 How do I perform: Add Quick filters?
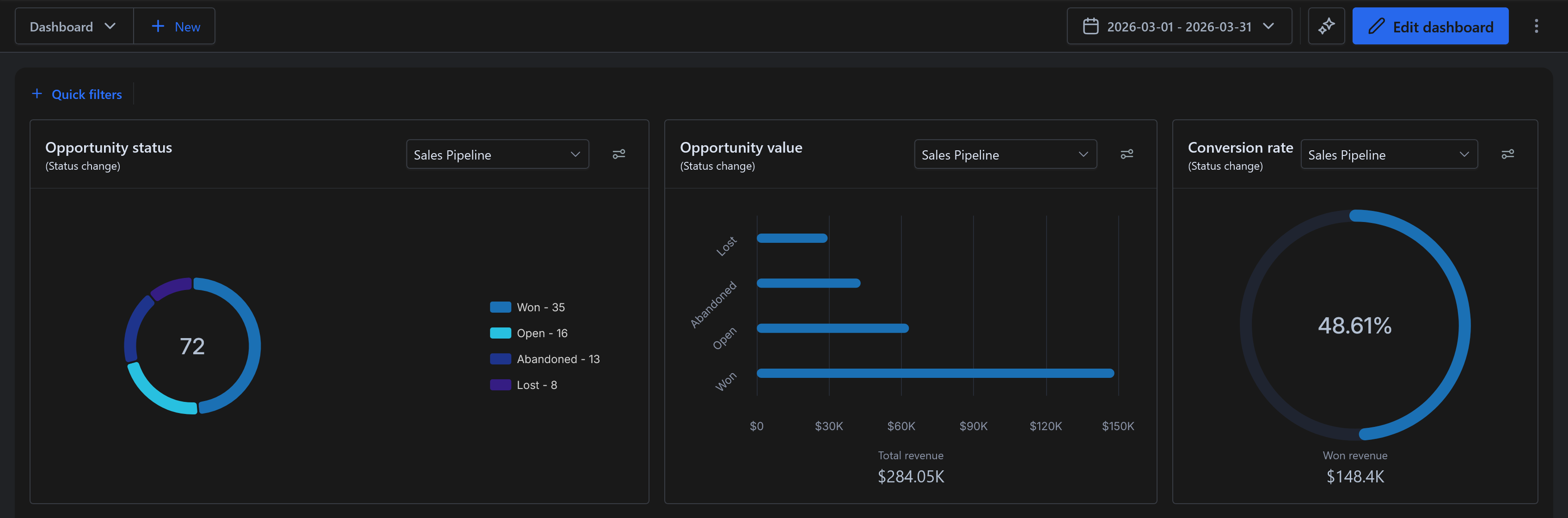click(x=77, y=94)
